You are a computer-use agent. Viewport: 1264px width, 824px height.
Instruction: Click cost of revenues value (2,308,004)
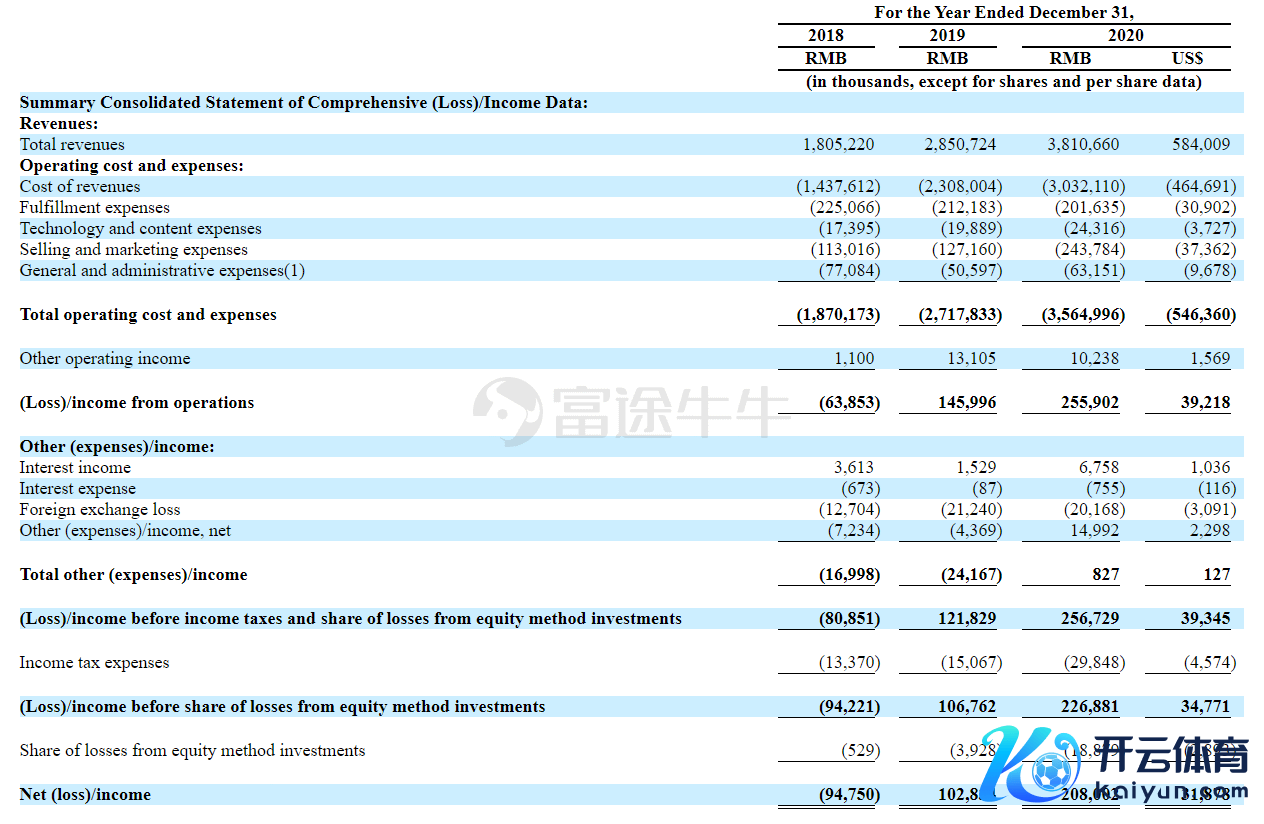(x=960, y=186)
